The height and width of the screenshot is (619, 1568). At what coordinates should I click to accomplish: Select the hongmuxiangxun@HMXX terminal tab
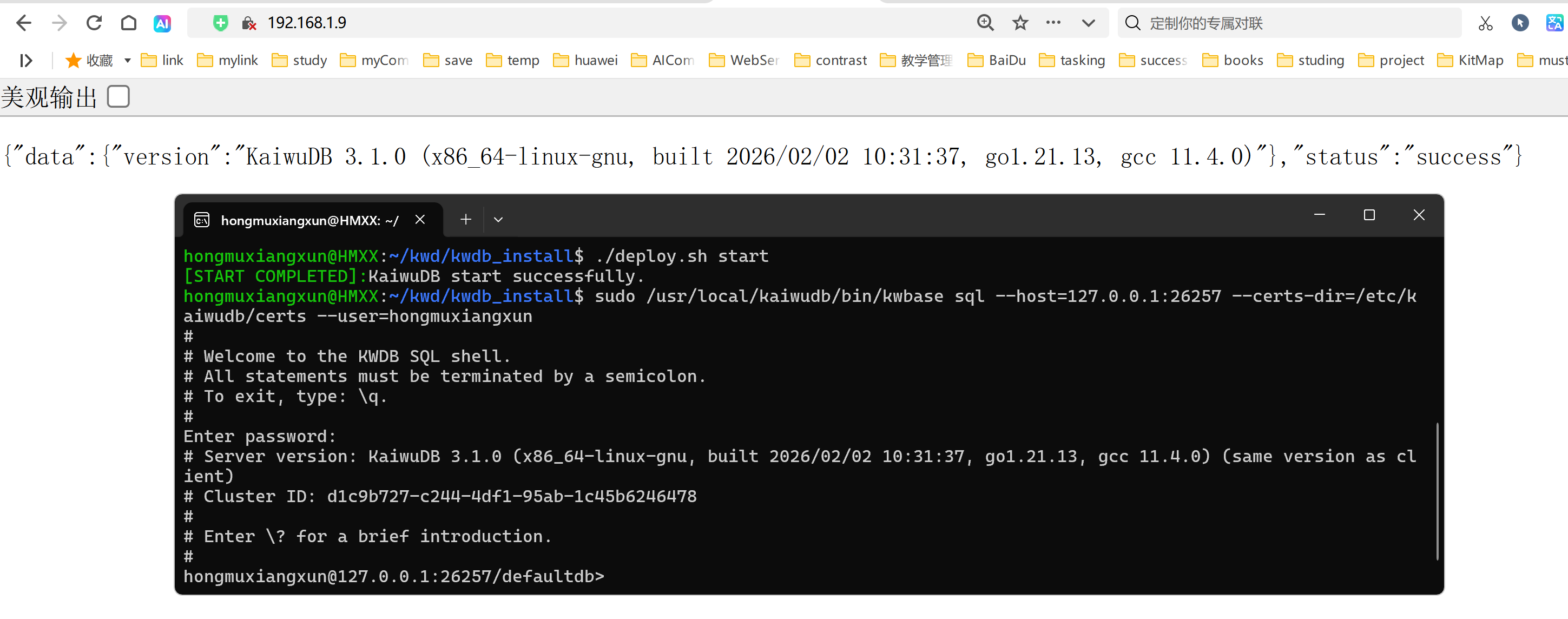coord(308,220)
